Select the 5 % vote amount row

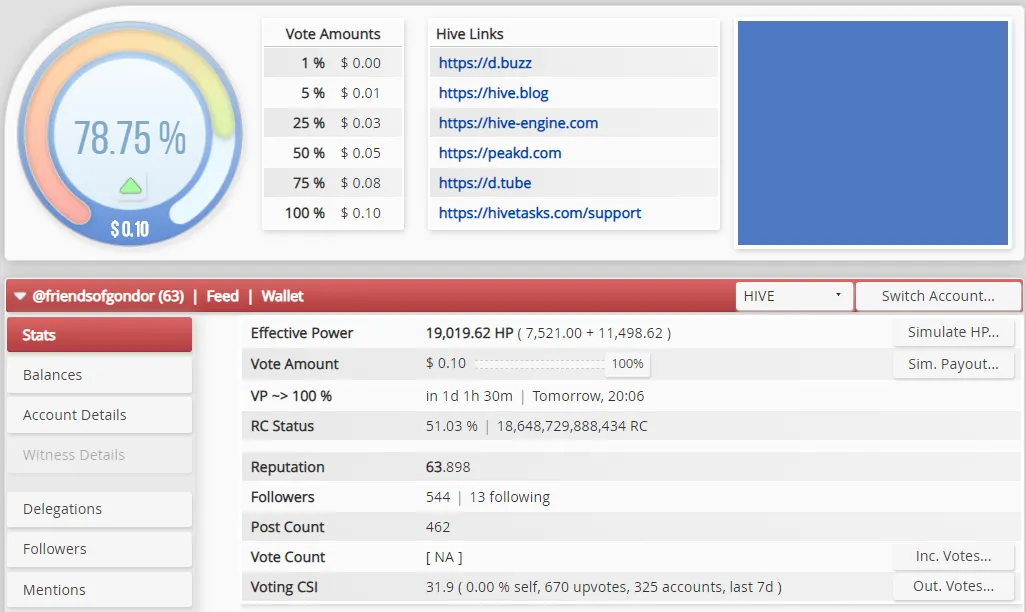click(x=333, y=94)
